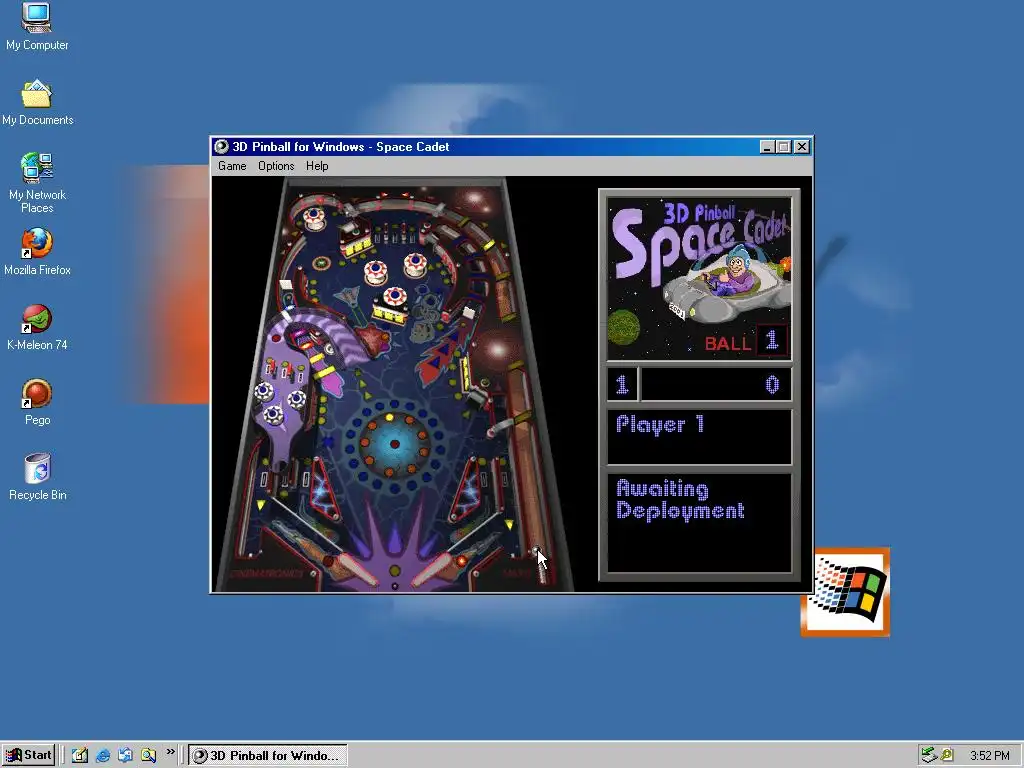The height and width of the screenshot is (768, 1024).
Task: Click the pinball title bar system icon
Action: click(222, 146)
